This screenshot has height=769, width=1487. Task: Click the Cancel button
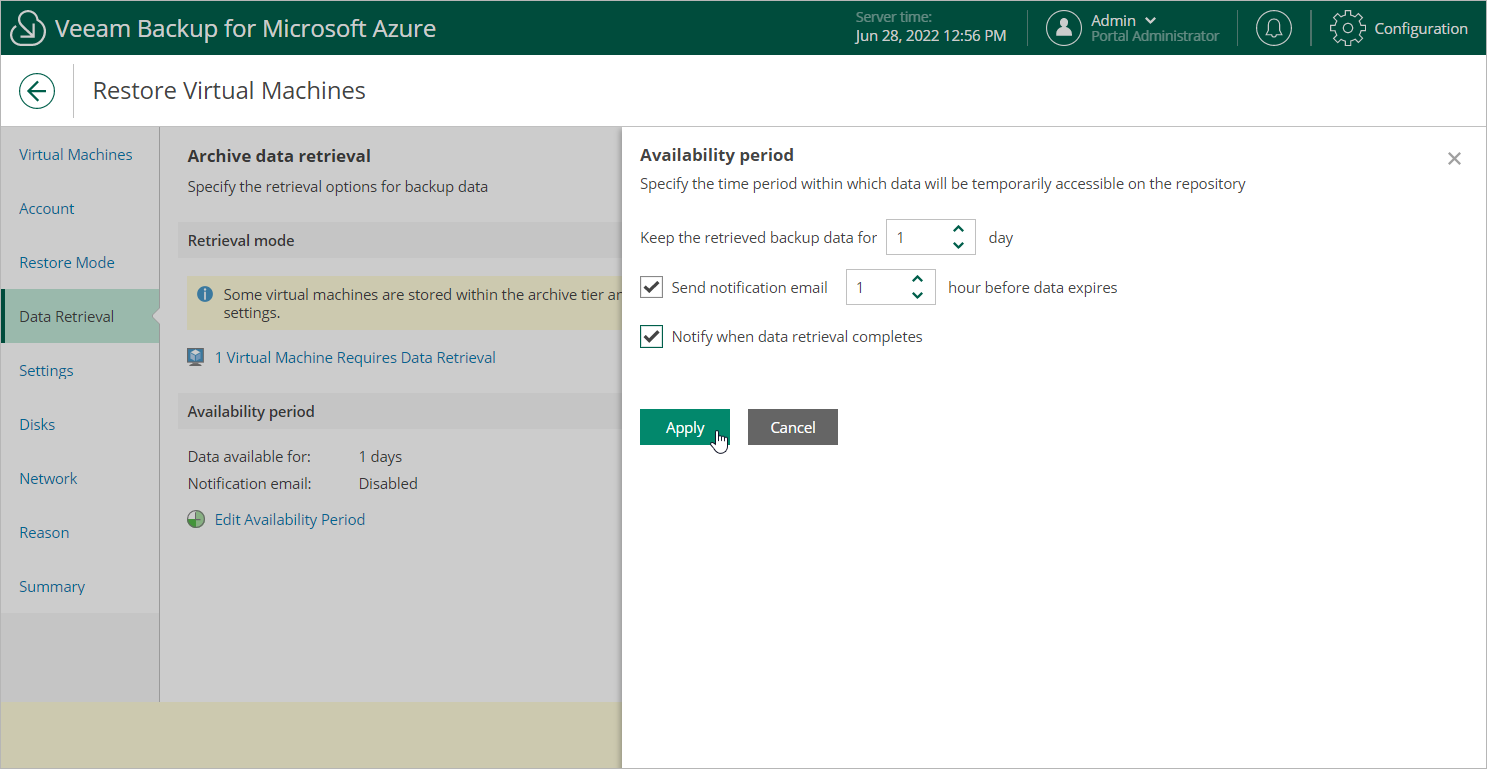click(x=793, y=427)
